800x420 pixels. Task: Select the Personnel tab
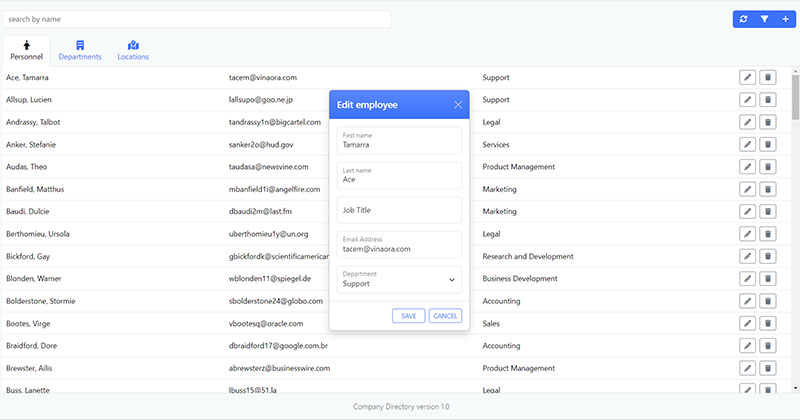[x=26, y=51]
